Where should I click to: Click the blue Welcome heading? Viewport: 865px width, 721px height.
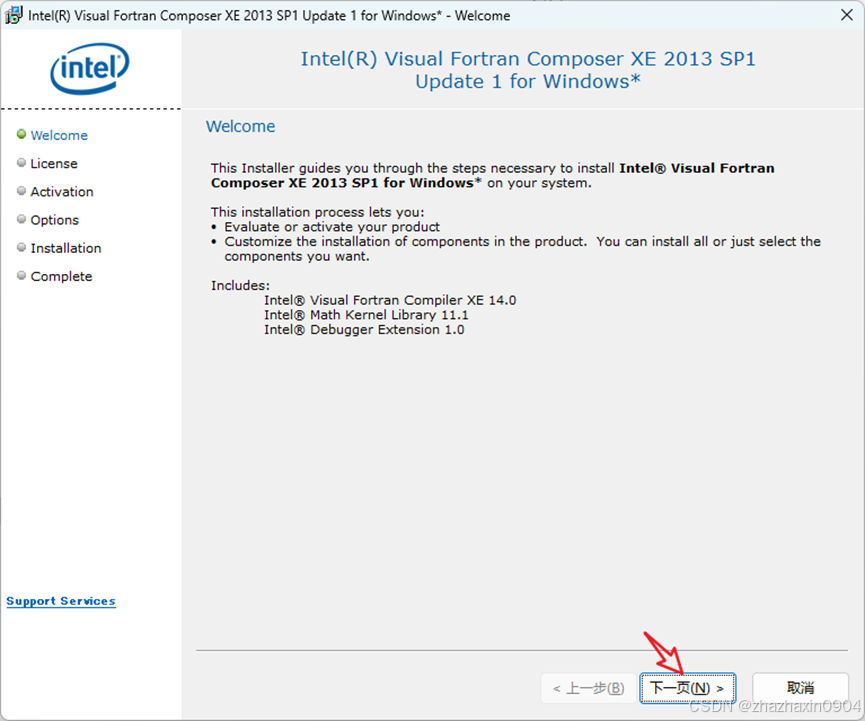[x=241, y=126]
